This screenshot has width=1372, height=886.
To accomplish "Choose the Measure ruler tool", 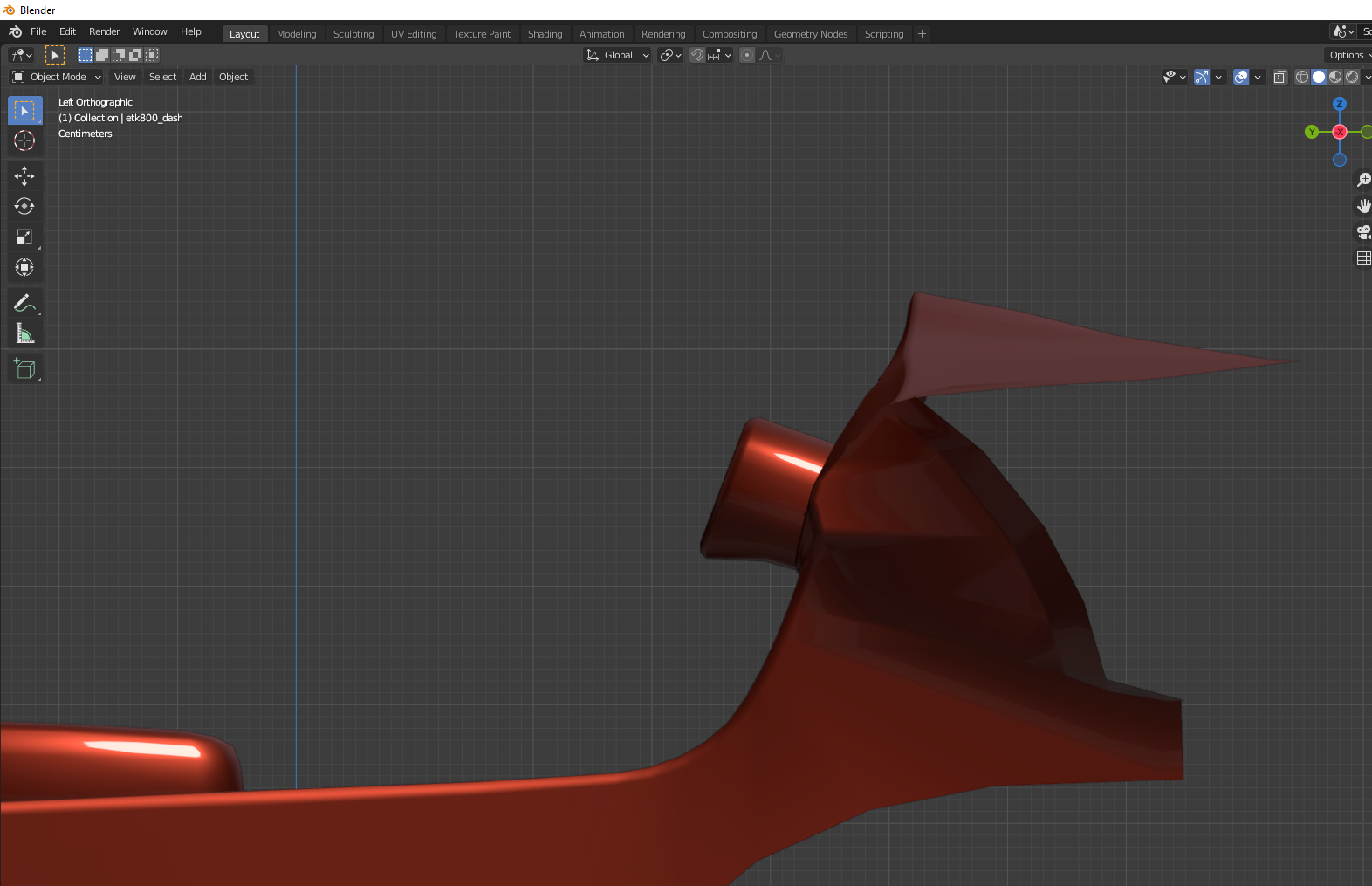I will click(x=24, y=333).
